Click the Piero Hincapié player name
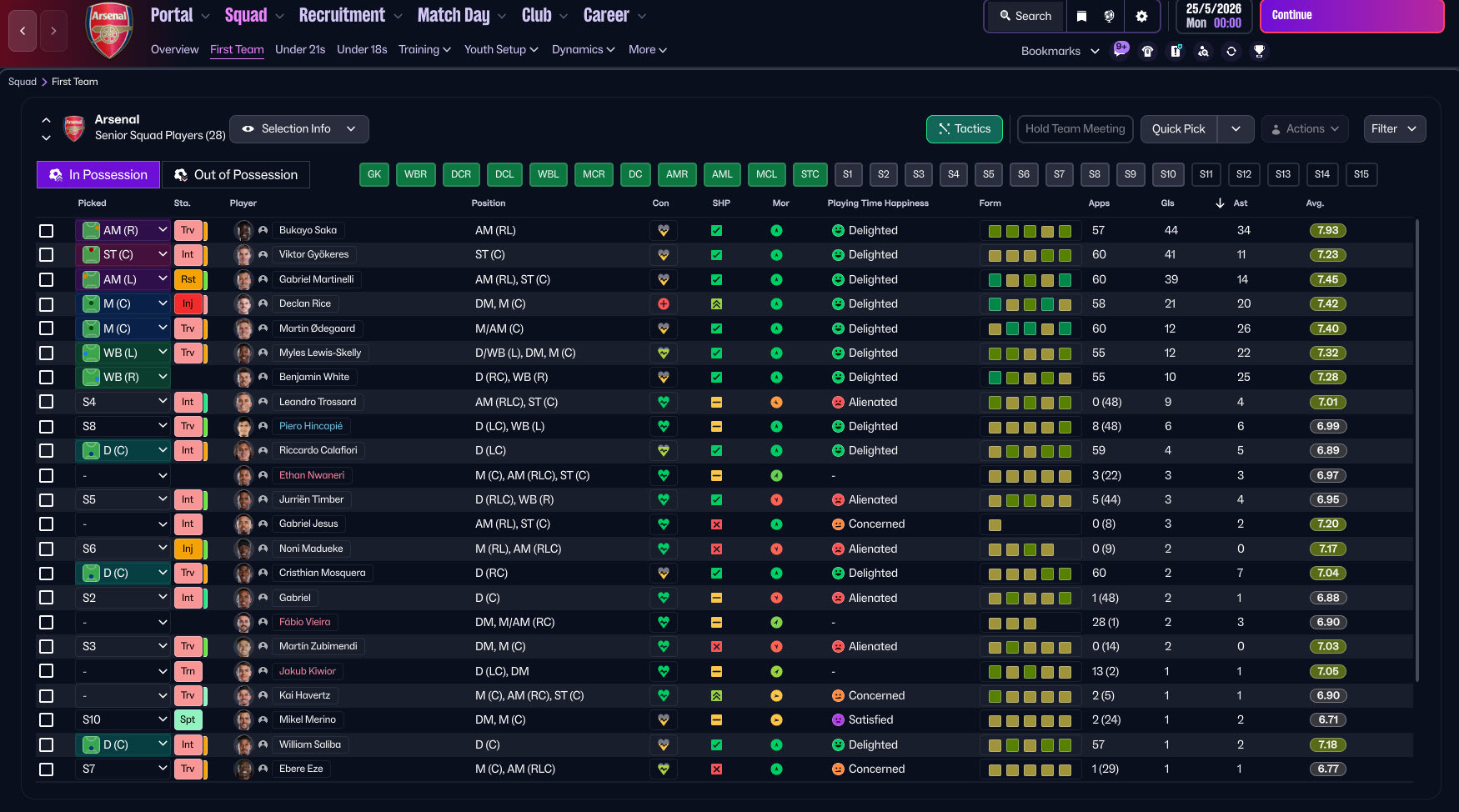Viewport: 1459px width, 812px height. click(x=311, y=426)
